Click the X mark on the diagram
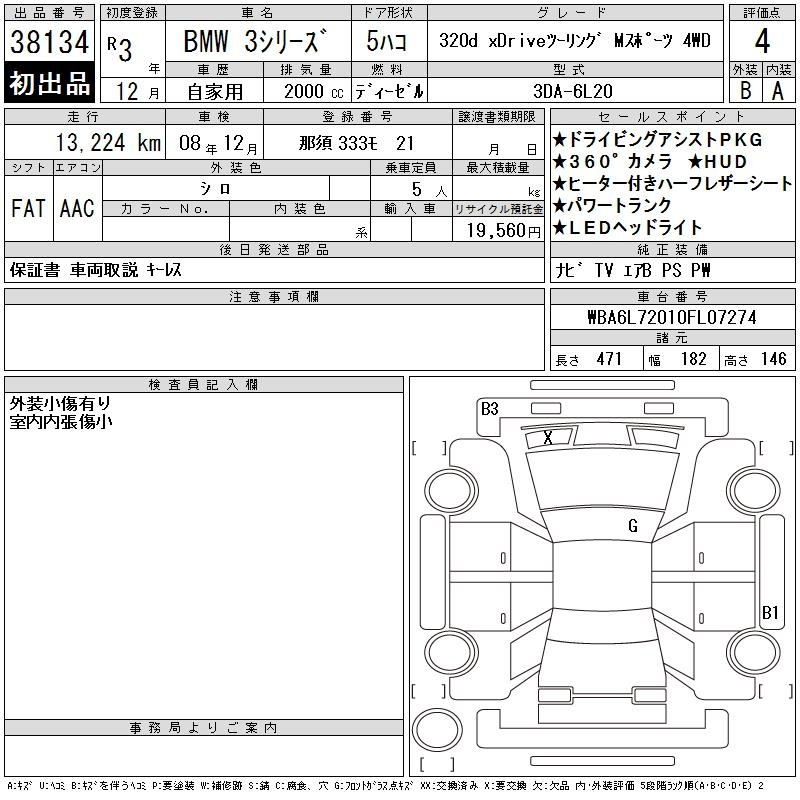800x800 pixels. (548, 437)
